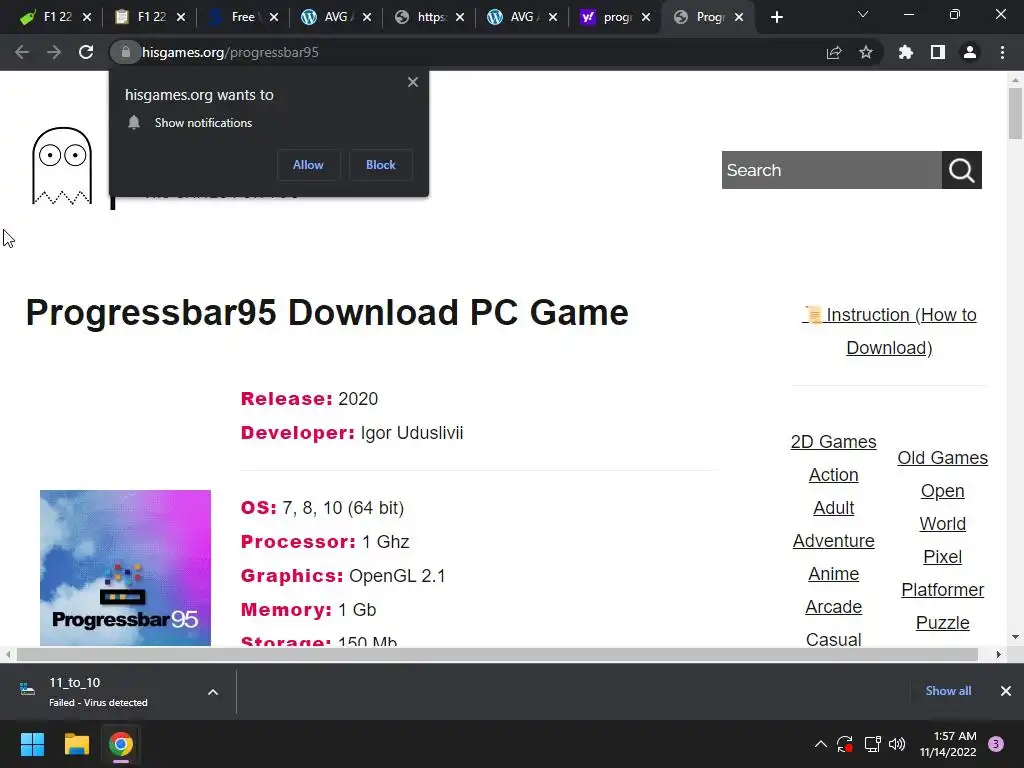Click the Progressbar95 cover thumbnail
Screen dimensions: 1024x768
tap(125, 568)
